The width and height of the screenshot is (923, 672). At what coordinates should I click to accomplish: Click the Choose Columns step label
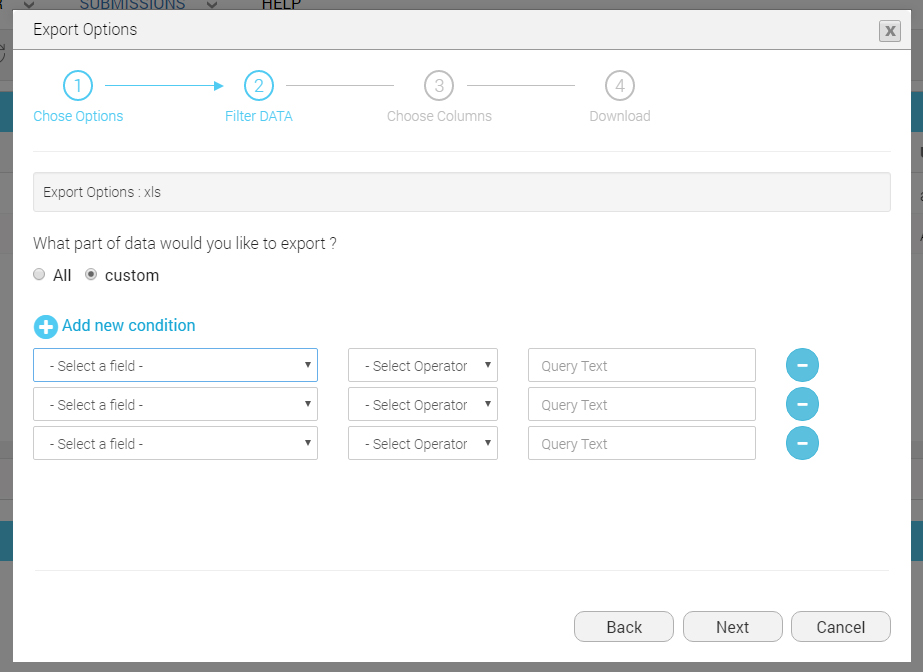click(x=439, y=116)
